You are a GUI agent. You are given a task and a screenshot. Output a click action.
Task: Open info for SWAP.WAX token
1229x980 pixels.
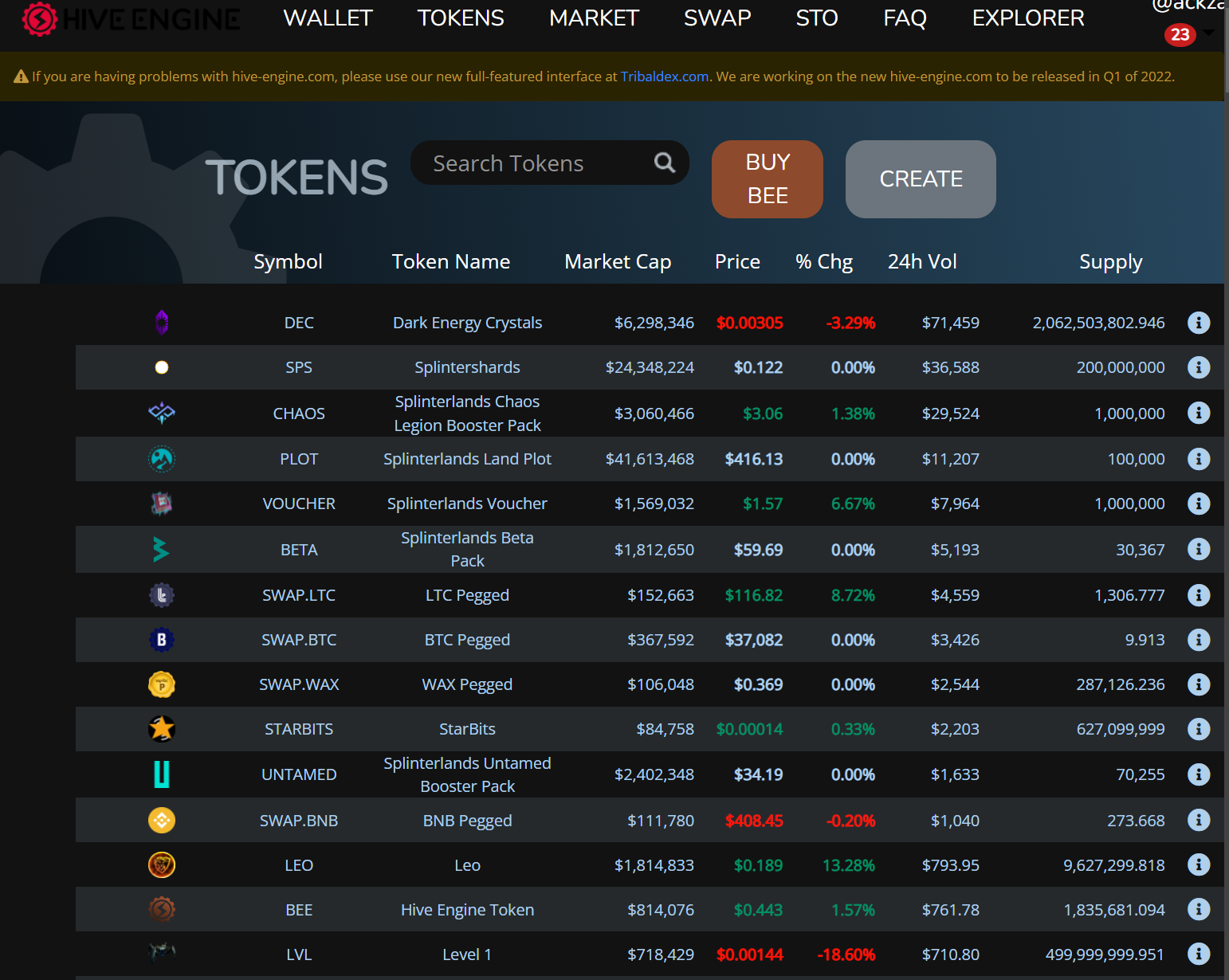coord(1198,684)
